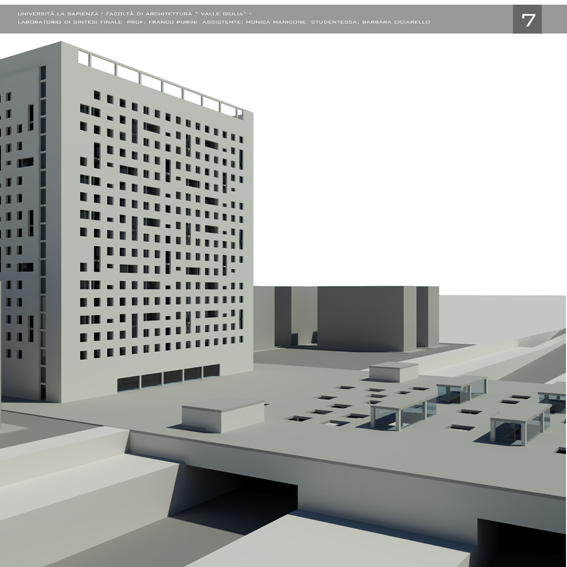Viewport: 567px width, 567px height.
Task: Click the small white box volume on plaza
Action: coord(223,416)
